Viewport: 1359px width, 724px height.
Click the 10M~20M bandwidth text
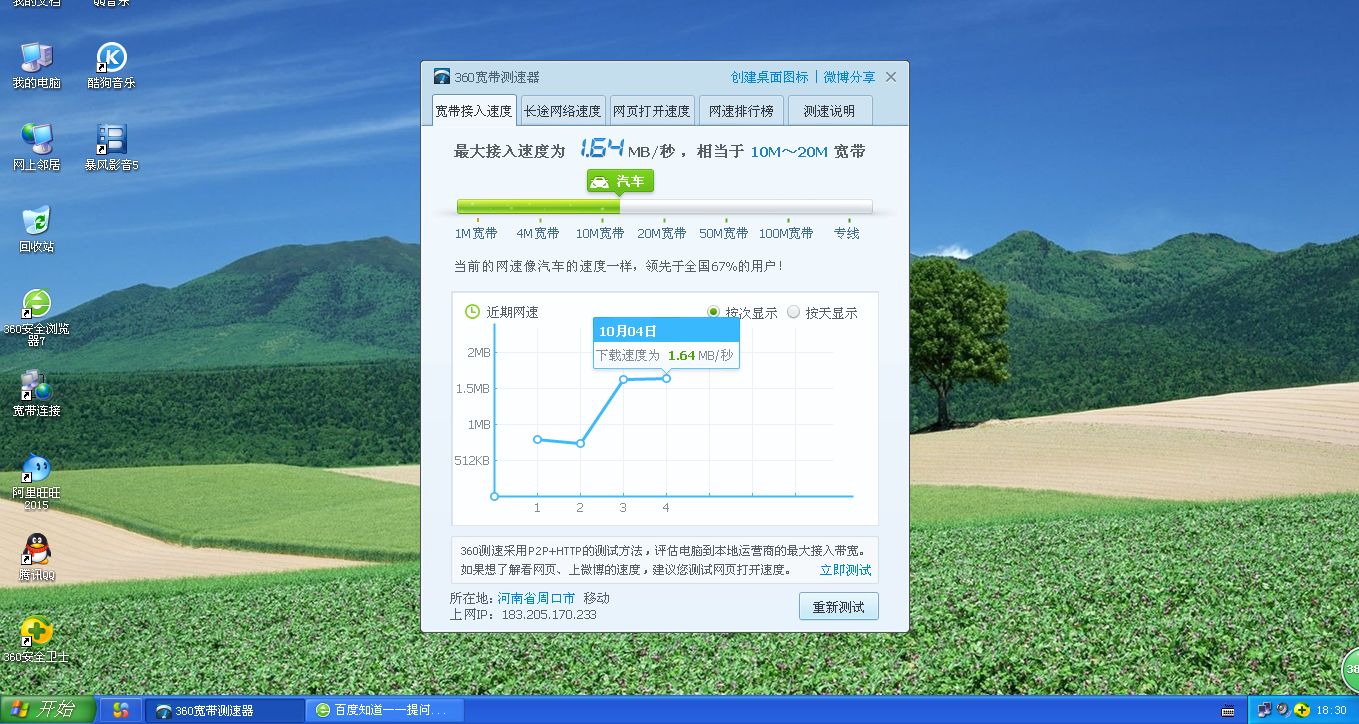[789, 151]
